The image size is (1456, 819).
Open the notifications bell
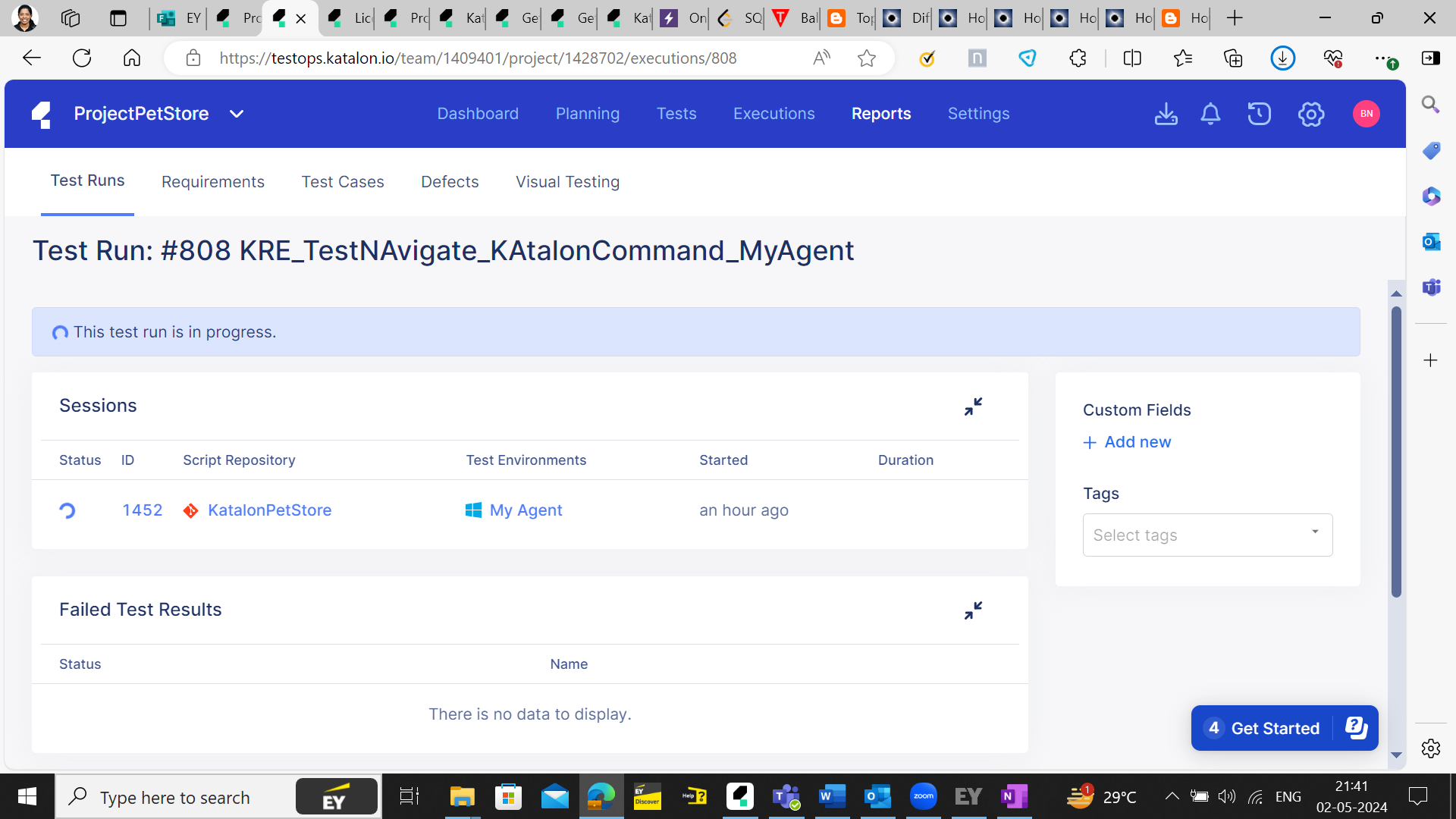(x=1210, y=114)
